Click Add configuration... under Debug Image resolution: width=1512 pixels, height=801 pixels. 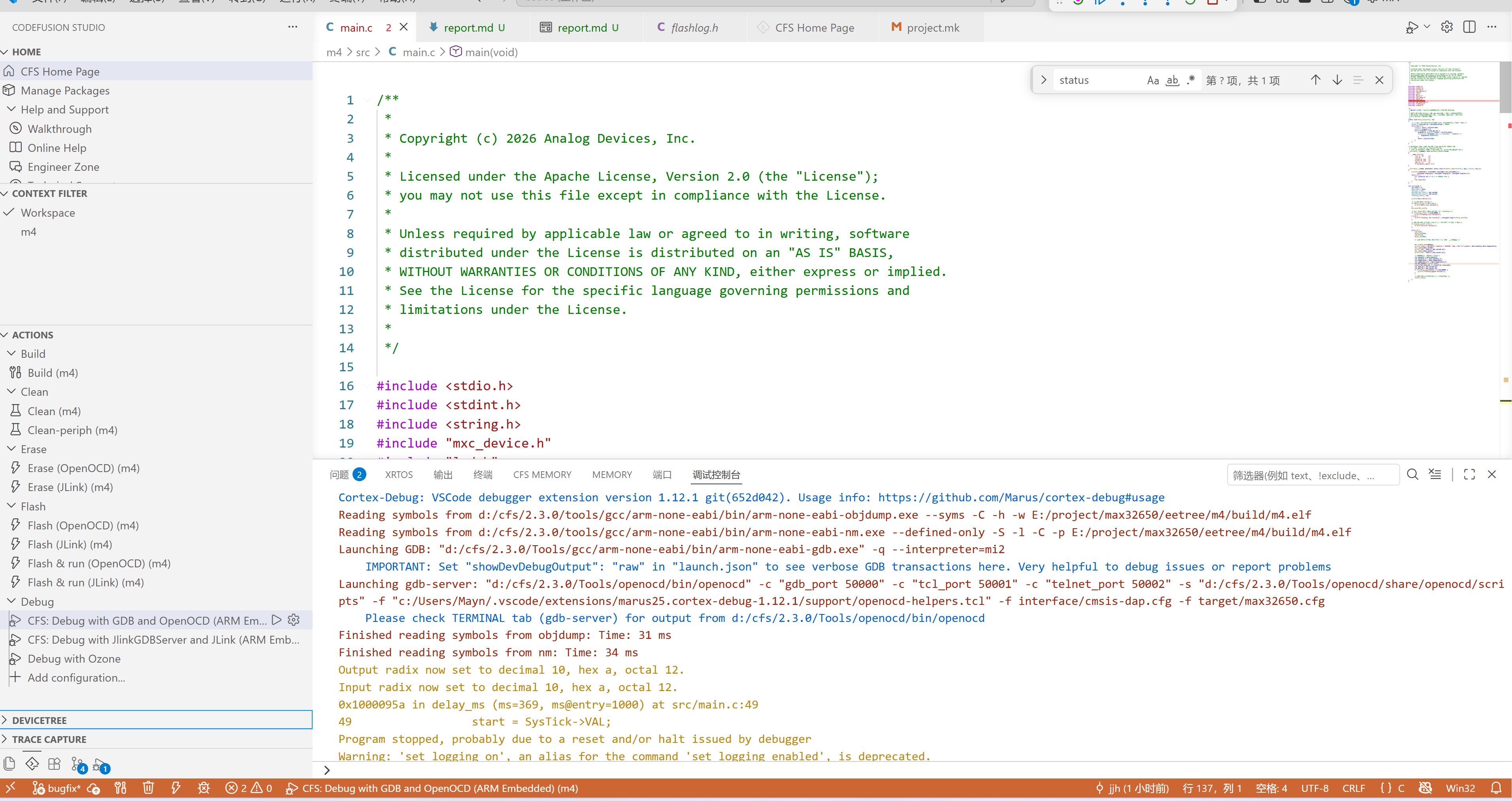(76, 677)
